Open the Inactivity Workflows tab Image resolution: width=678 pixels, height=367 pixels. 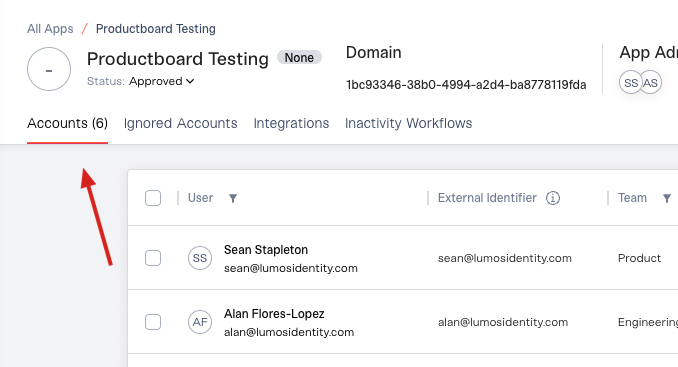point(408,124)
